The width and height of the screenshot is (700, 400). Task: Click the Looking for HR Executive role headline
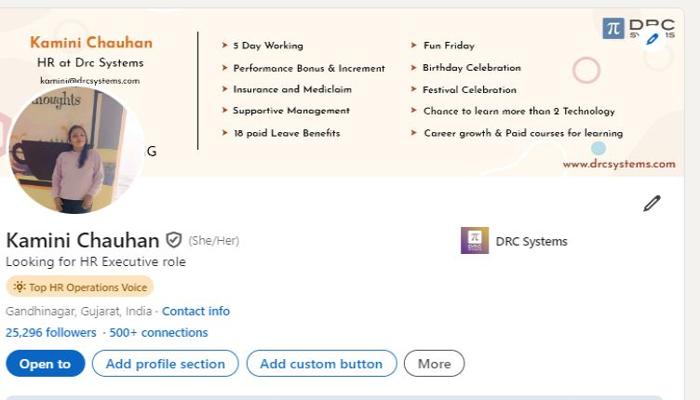tap(96, 262)
